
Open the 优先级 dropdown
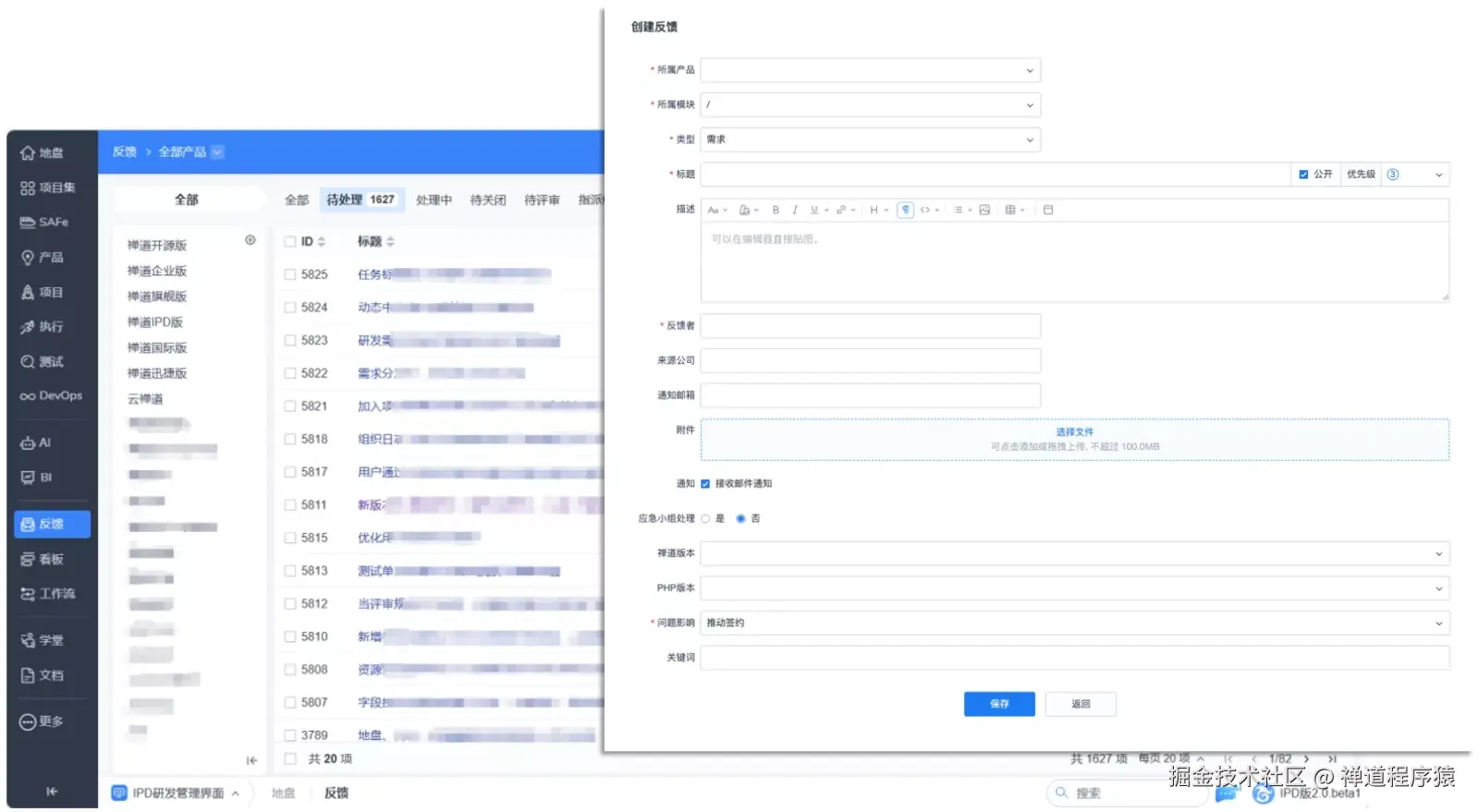click(x=1415, y=175)
